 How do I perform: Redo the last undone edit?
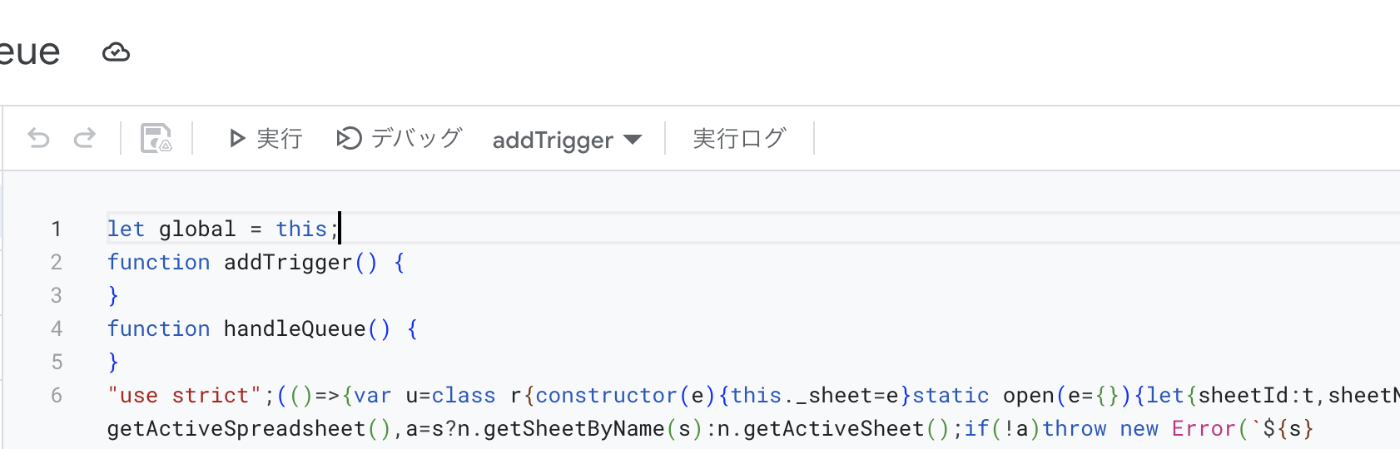[x=85, y=138]
